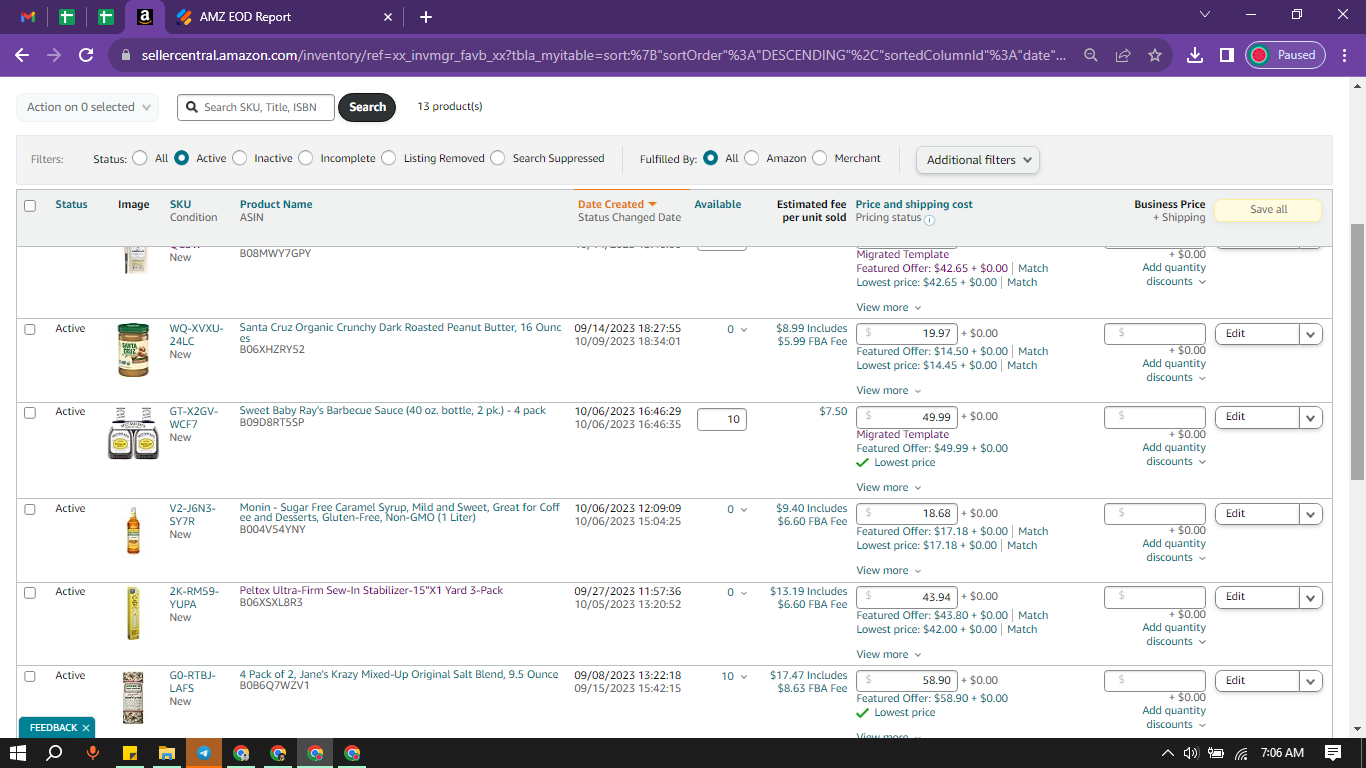Check the Monin Caramel Syrup row checkbox
1366x768 pixels.
point(30,509)
